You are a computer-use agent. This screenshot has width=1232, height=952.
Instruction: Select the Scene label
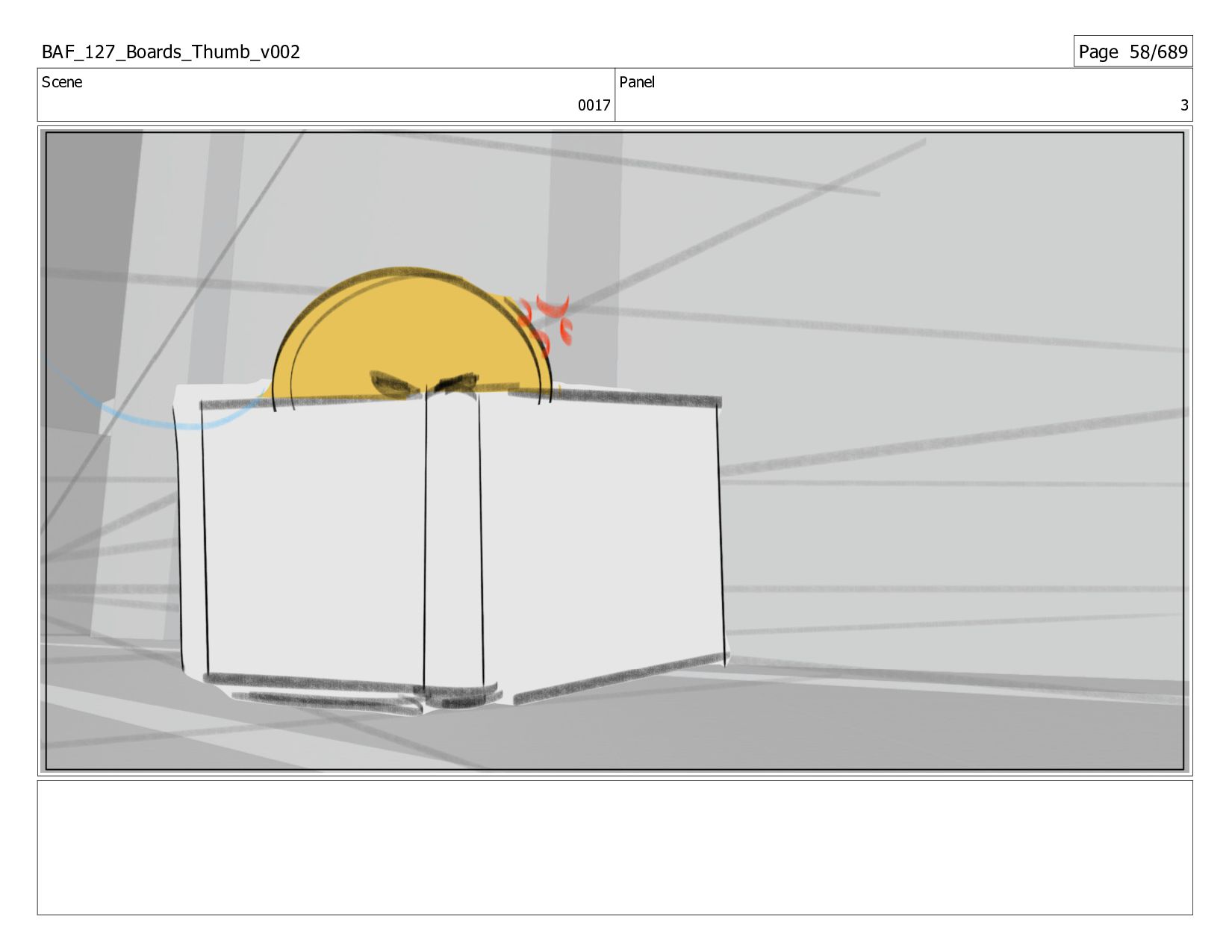click(62, 82)
